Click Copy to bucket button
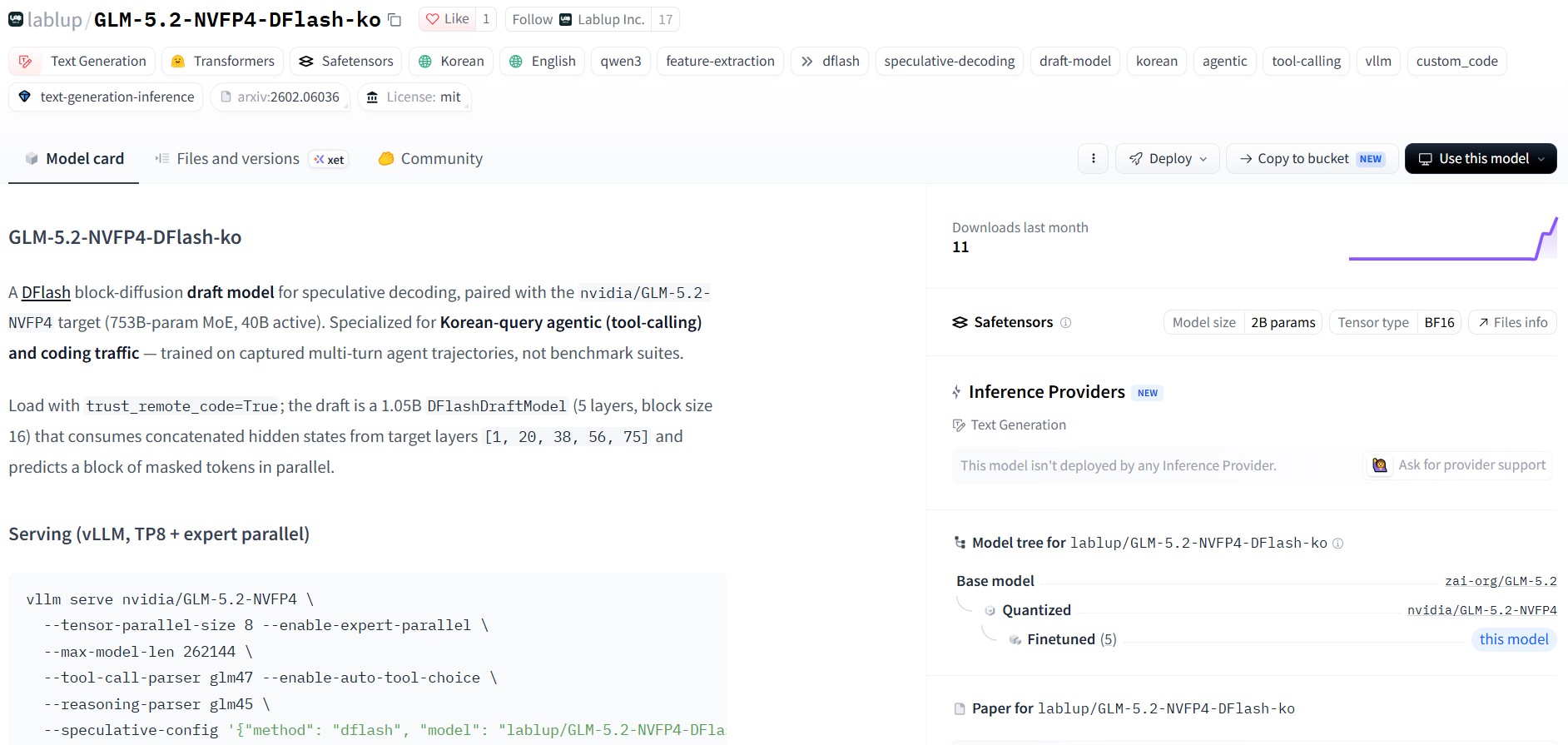Screen dimensions: 1568x745 [1312, 159]
